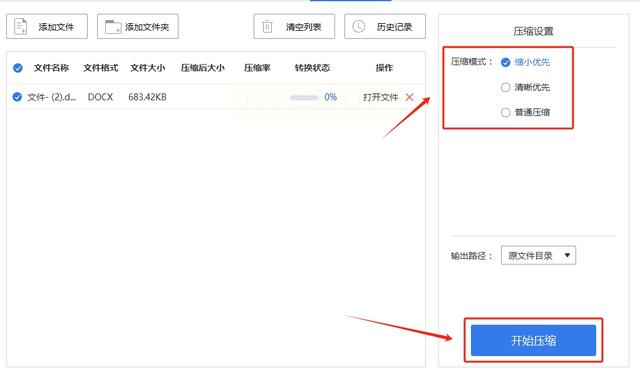This screenshot has height=378, width=640.
Task: Select the 缩小优先 radio option
Action: click(505, 62)
